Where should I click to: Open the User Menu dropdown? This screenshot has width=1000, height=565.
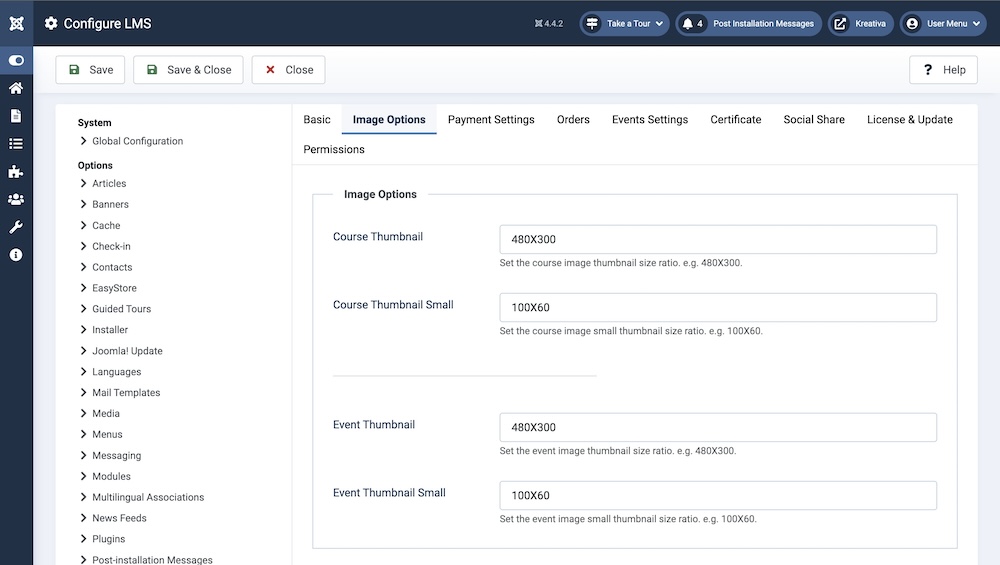click(943, 23)
